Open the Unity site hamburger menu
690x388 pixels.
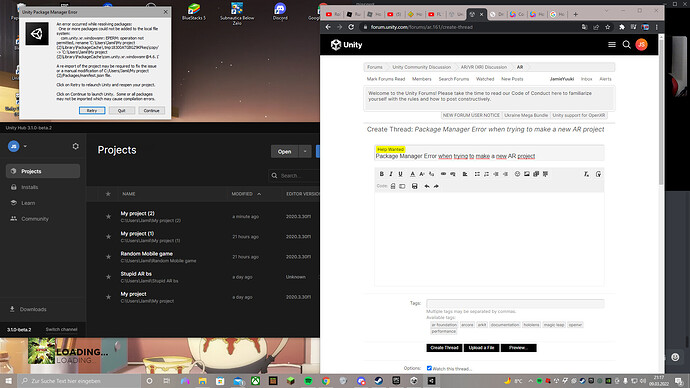[612, 44]
